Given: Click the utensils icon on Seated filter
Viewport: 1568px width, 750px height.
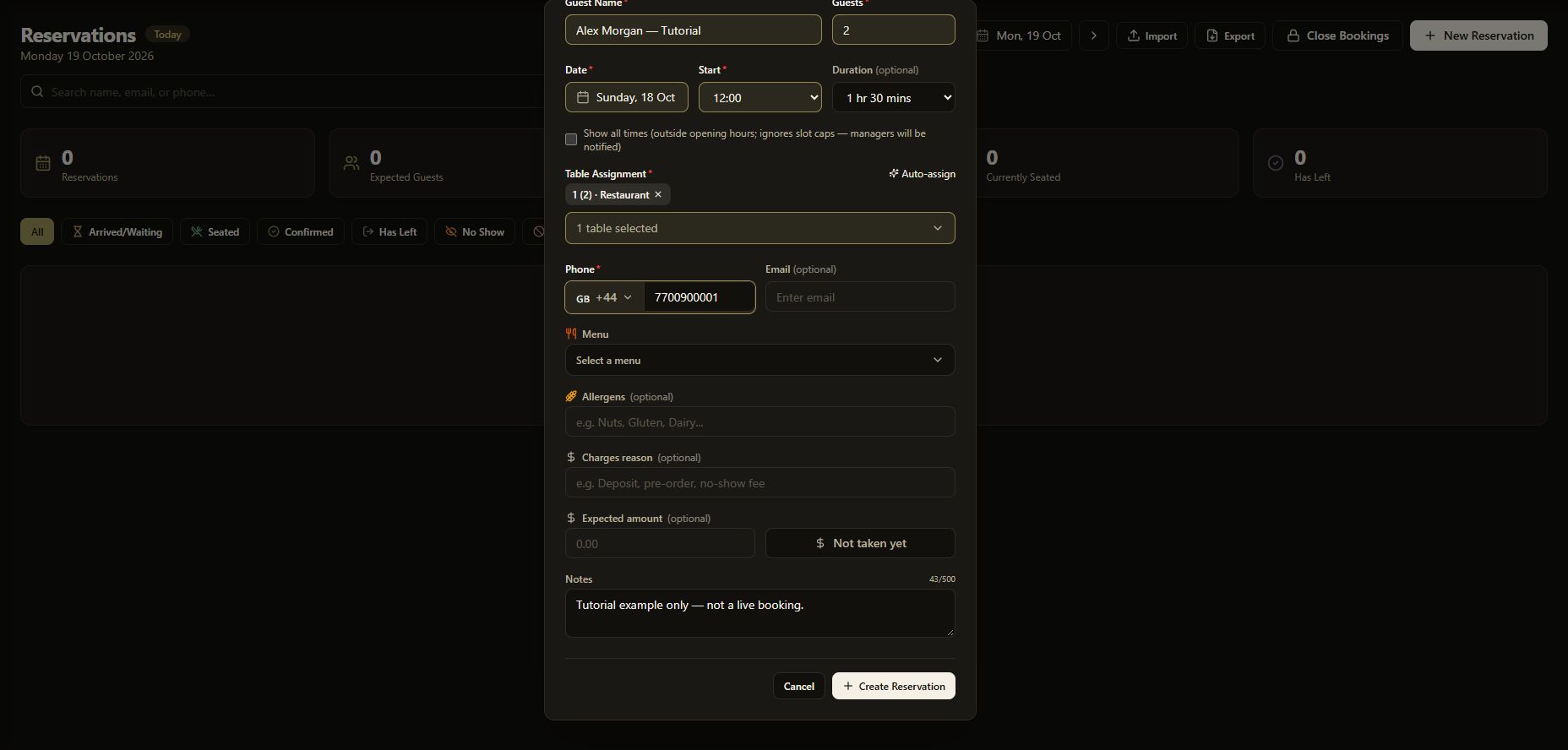Looking at the screenshot, I should pos(197,231).
